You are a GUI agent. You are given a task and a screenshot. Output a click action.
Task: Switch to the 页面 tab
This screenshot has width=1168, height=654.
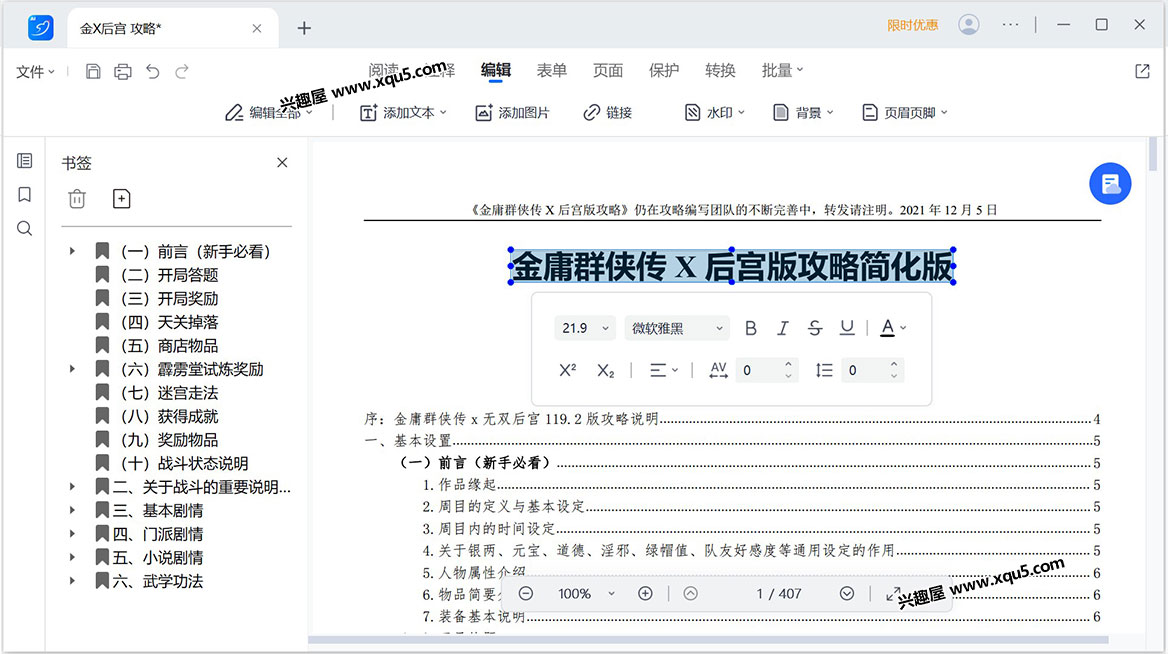click(607, 70)
